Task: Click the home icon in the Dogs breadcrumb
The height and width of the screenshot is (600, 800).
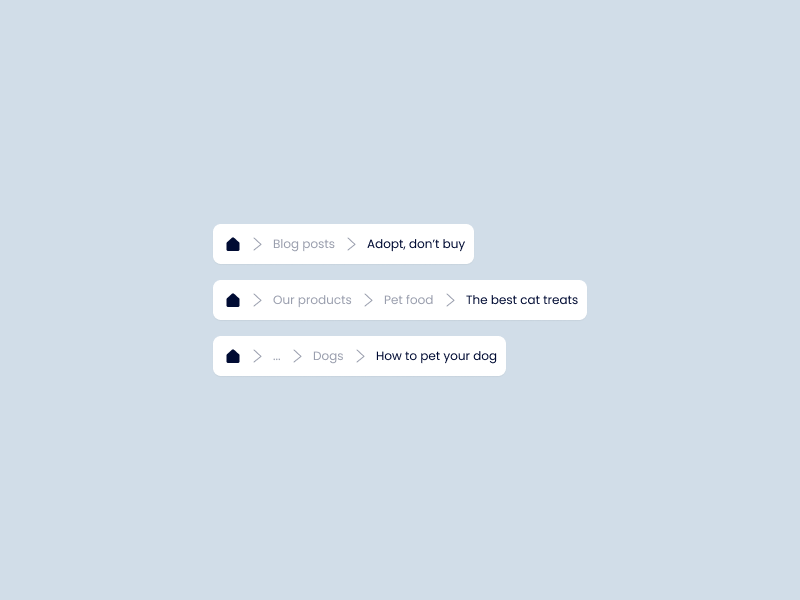Action: tap(233, 356)
